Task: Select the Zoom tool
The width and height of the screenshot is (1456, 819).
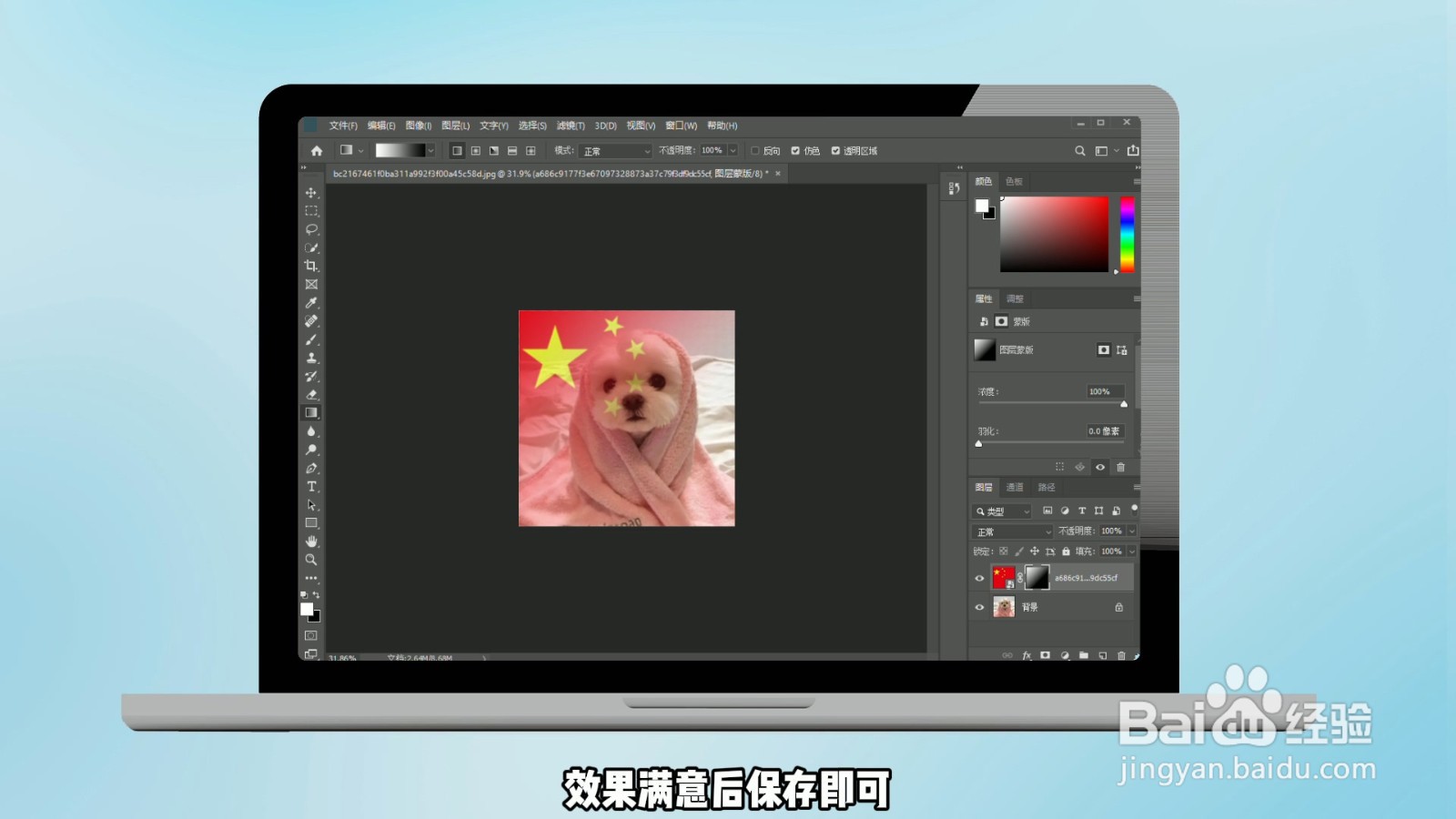Action: tap(311, 560)
